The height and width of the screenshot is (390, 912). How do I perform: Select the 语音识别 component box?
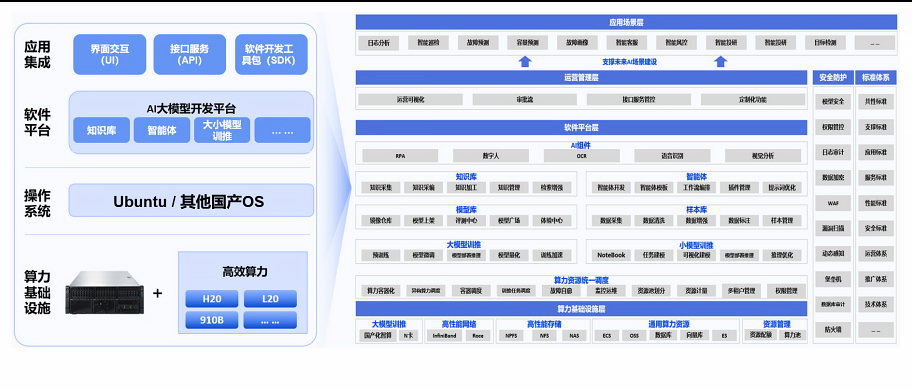(672, 156)
